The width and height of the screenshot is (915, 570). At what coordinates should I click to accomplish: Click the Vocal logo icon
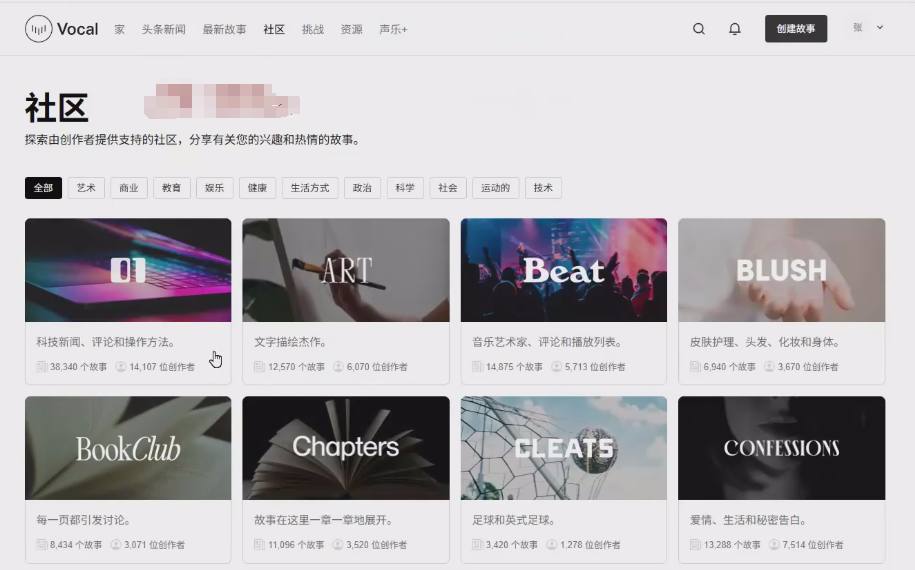click(38, 29)
